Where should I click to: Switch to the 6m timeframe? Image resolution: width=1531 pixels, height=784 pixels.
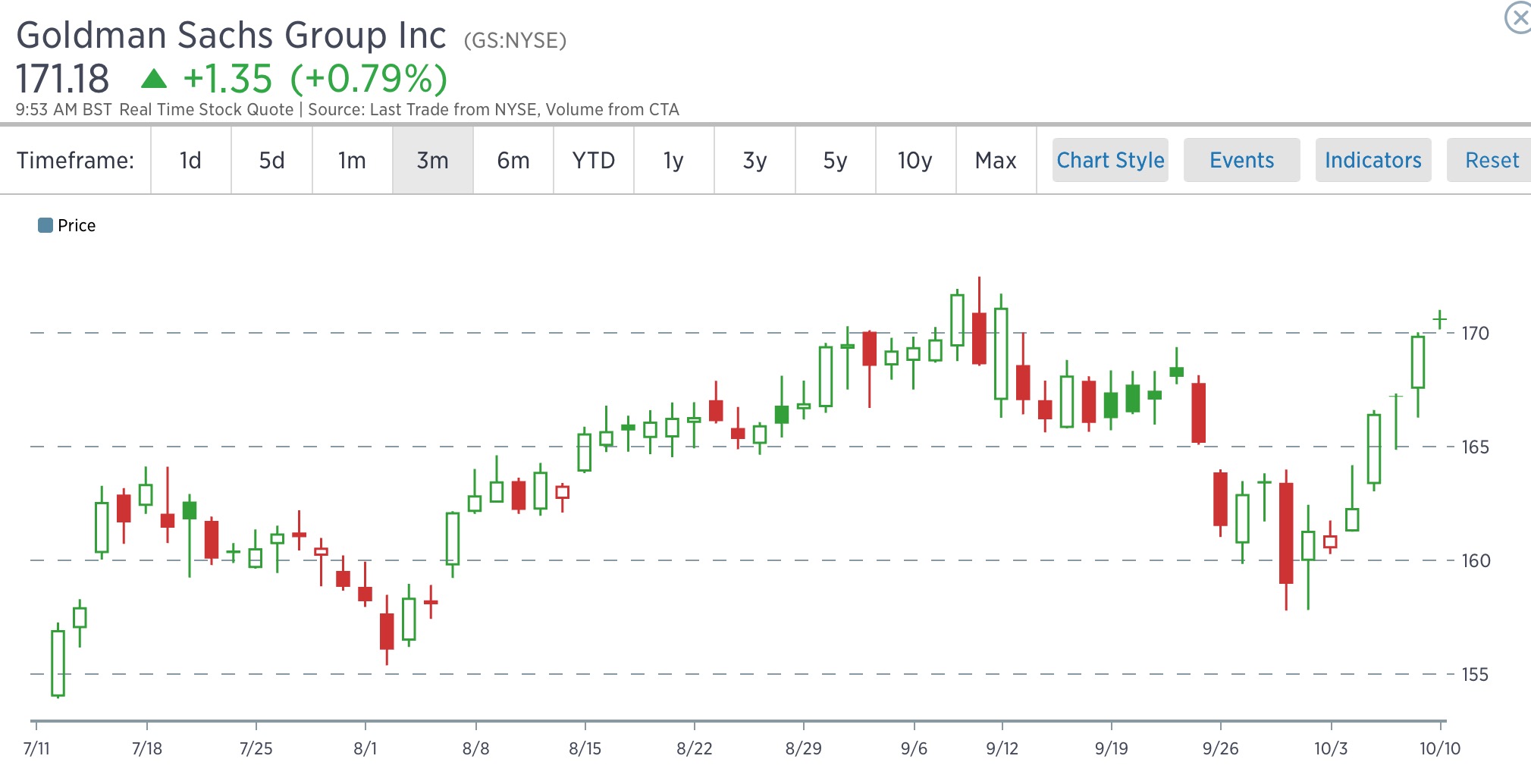click(x=513, y=160)
